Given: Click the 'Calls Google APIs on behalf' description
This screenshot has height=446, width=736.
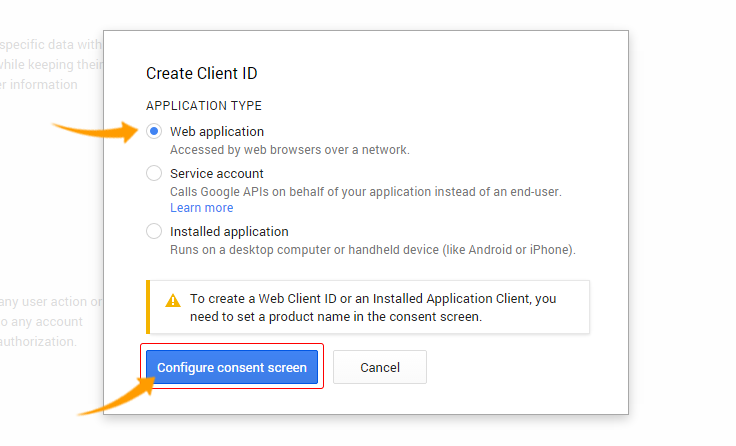Looking at the screenshot, I should 366,192.
